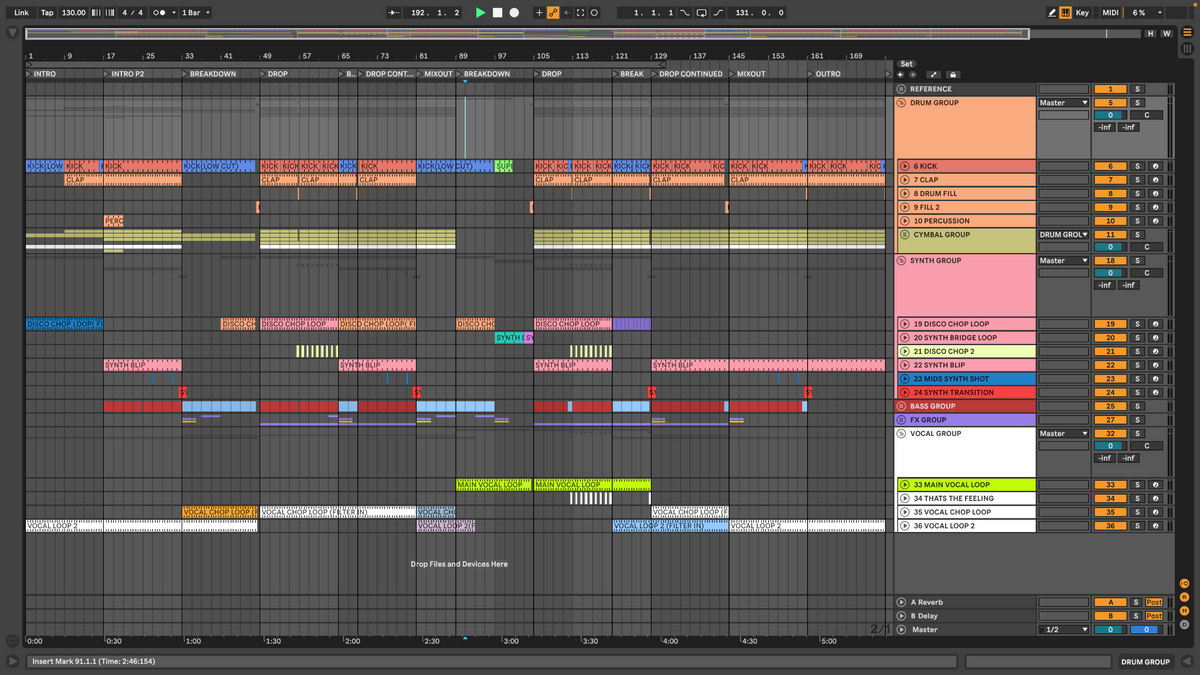Solo the 6 KICK track
The image size is (1200, 675).
click(1136, 167)
